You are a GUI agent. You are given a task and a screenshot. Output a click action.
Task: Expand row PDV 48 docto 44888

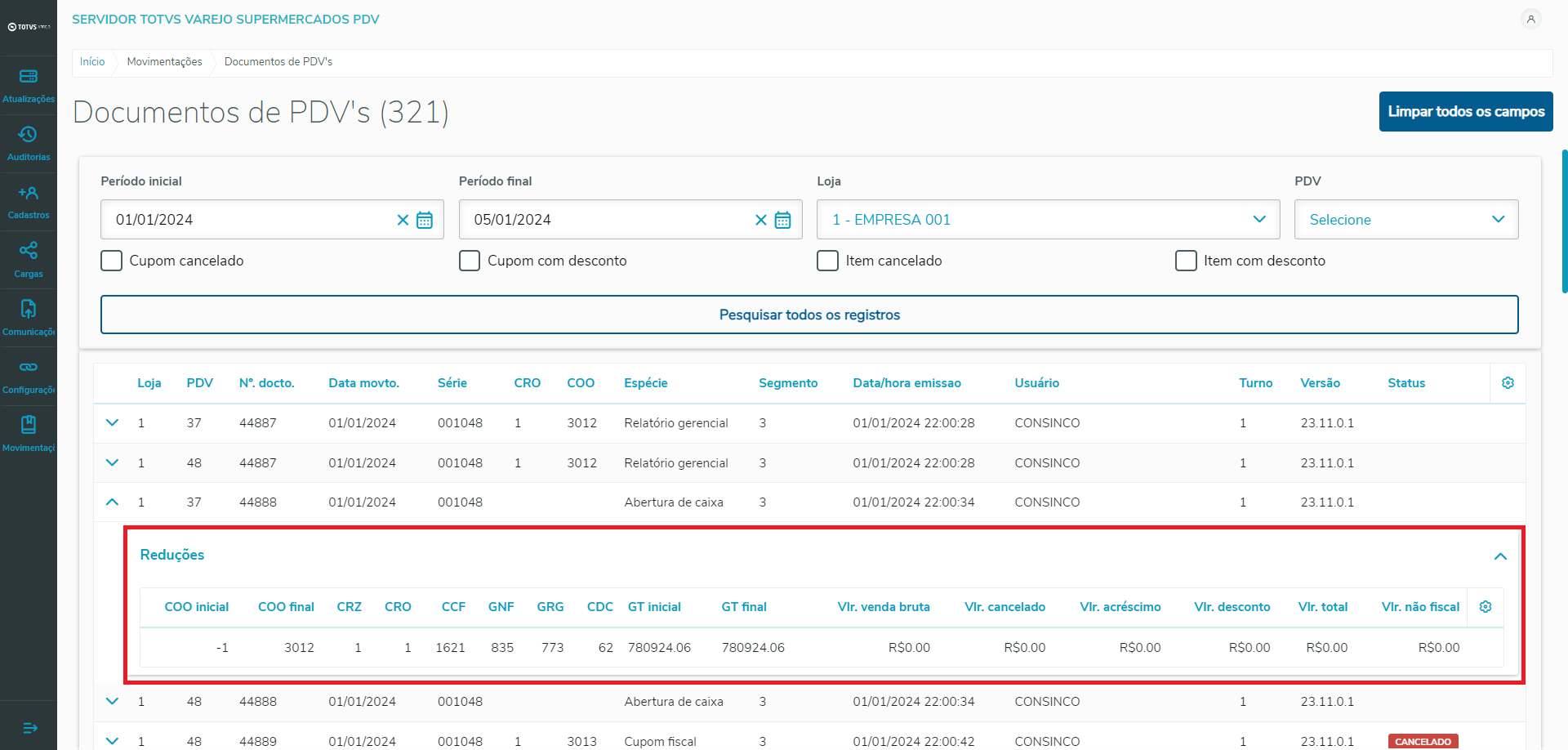[113, 702]
